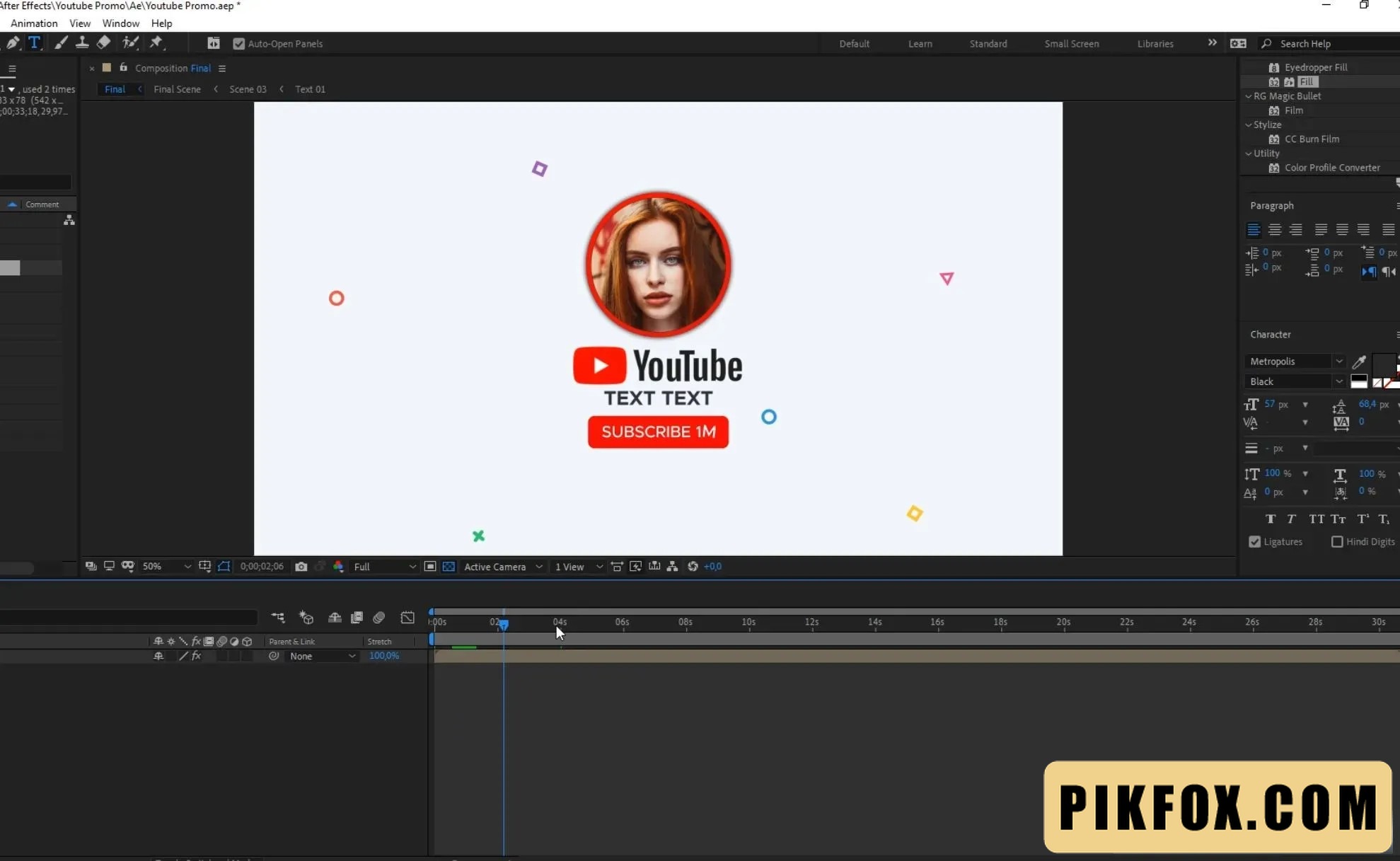Select the Roto Brush tool
The image size is (1400, 861).
pos(130,43)
